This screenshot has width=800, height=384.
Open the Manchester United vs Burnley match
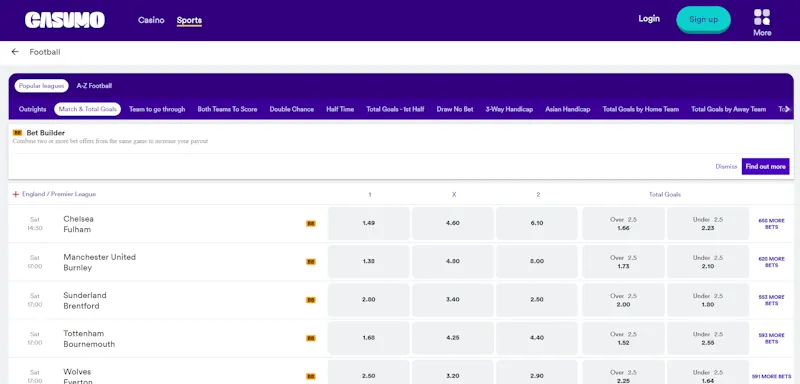(x=99, y=262)
